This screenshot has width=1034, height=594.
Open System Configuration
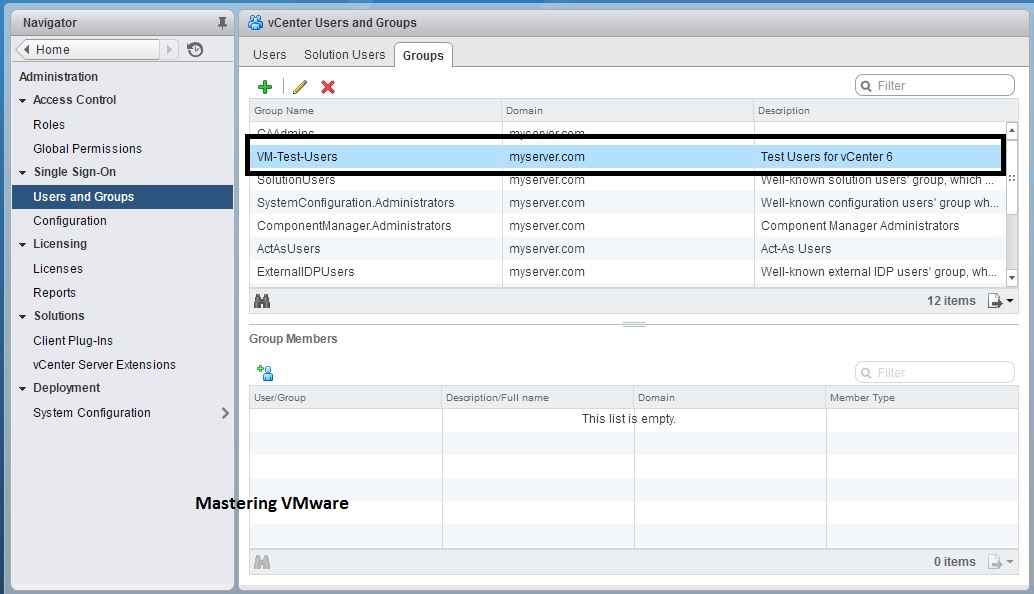coord(92,413)
